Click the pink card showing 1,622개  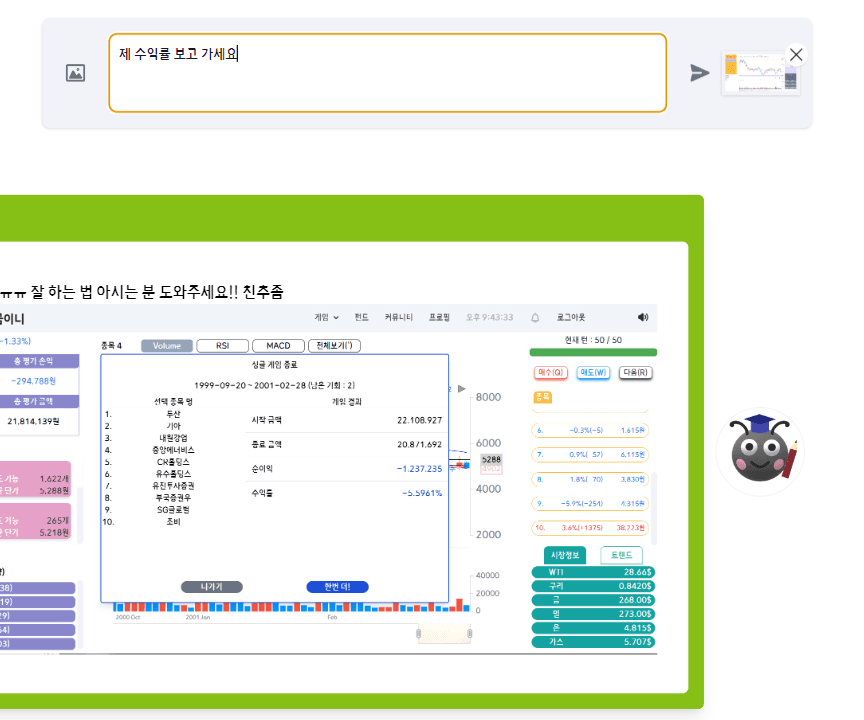click(x=36, y=479)
